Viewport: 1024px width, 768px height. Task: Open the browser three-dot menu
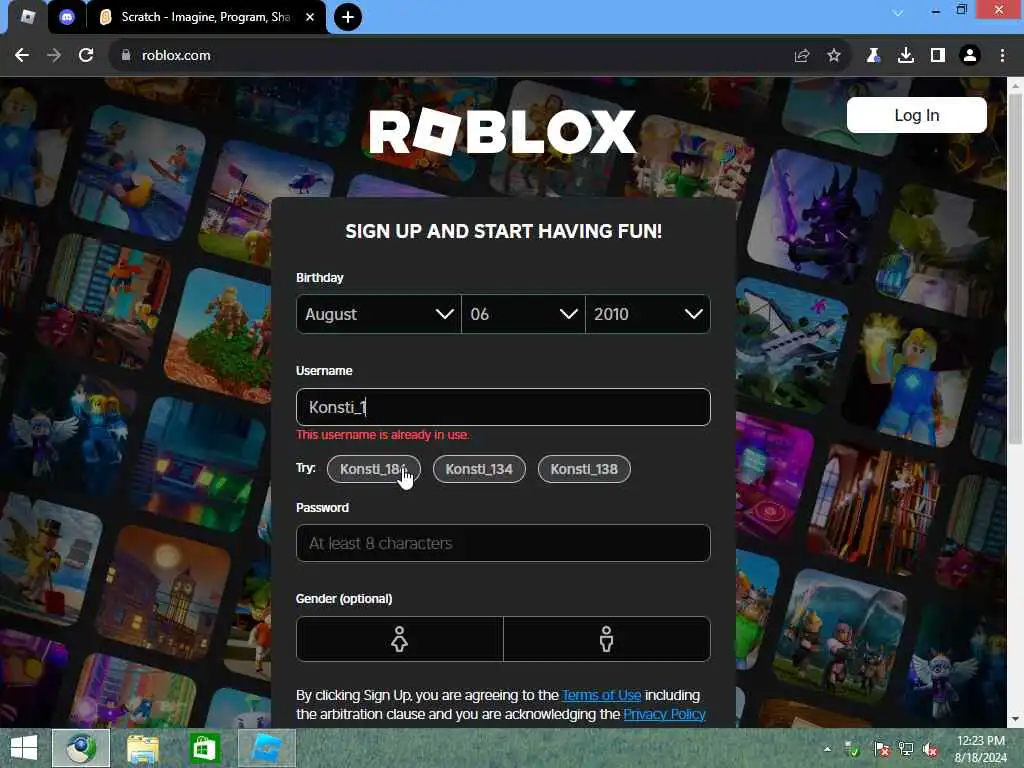pos(1002,56)
